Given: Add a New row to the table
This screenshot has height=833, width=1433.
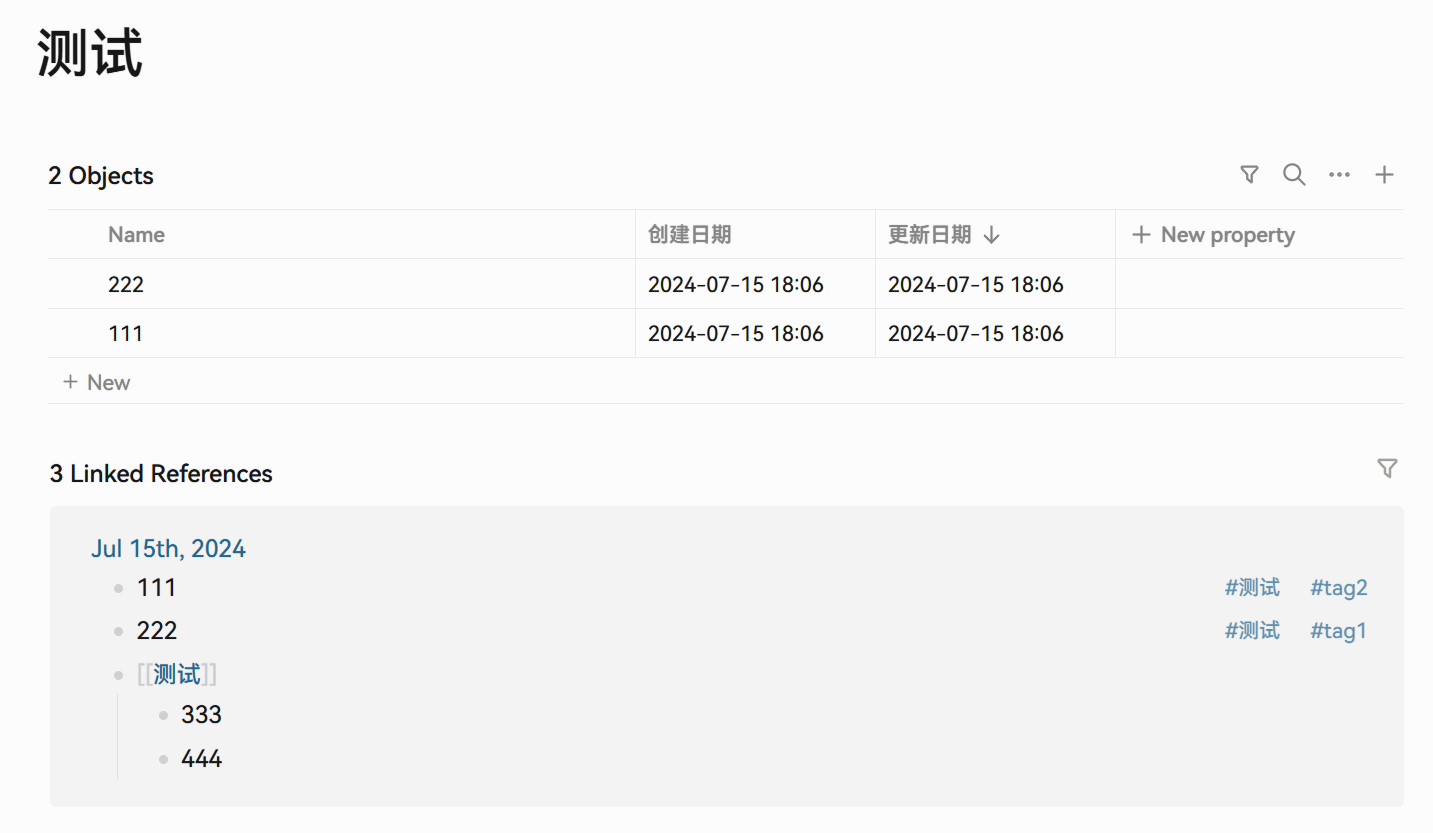Looking at the screenshot, I should point(97,382).
